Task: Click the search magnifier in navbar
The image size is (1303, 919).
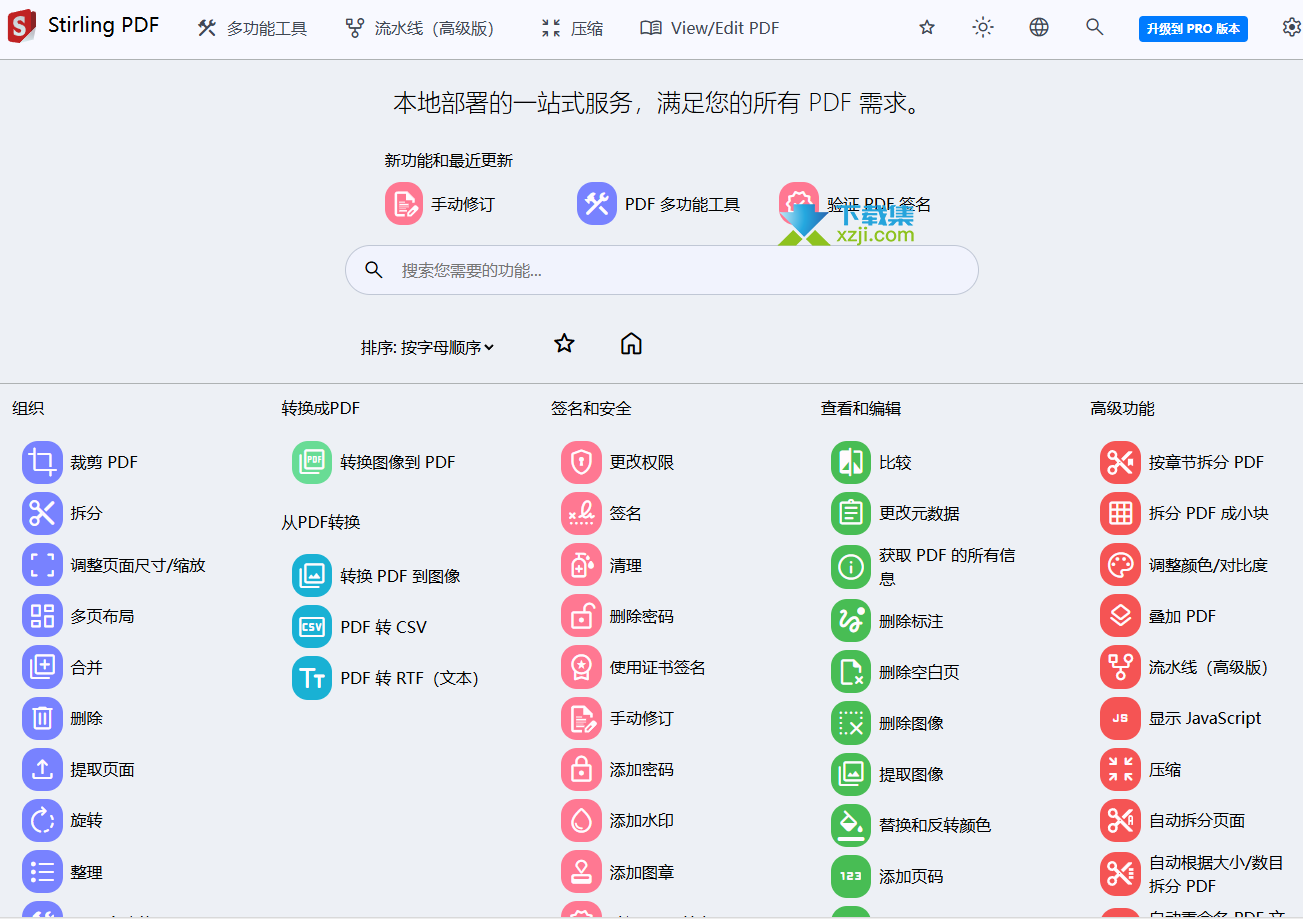Action: click(1095, 28)
